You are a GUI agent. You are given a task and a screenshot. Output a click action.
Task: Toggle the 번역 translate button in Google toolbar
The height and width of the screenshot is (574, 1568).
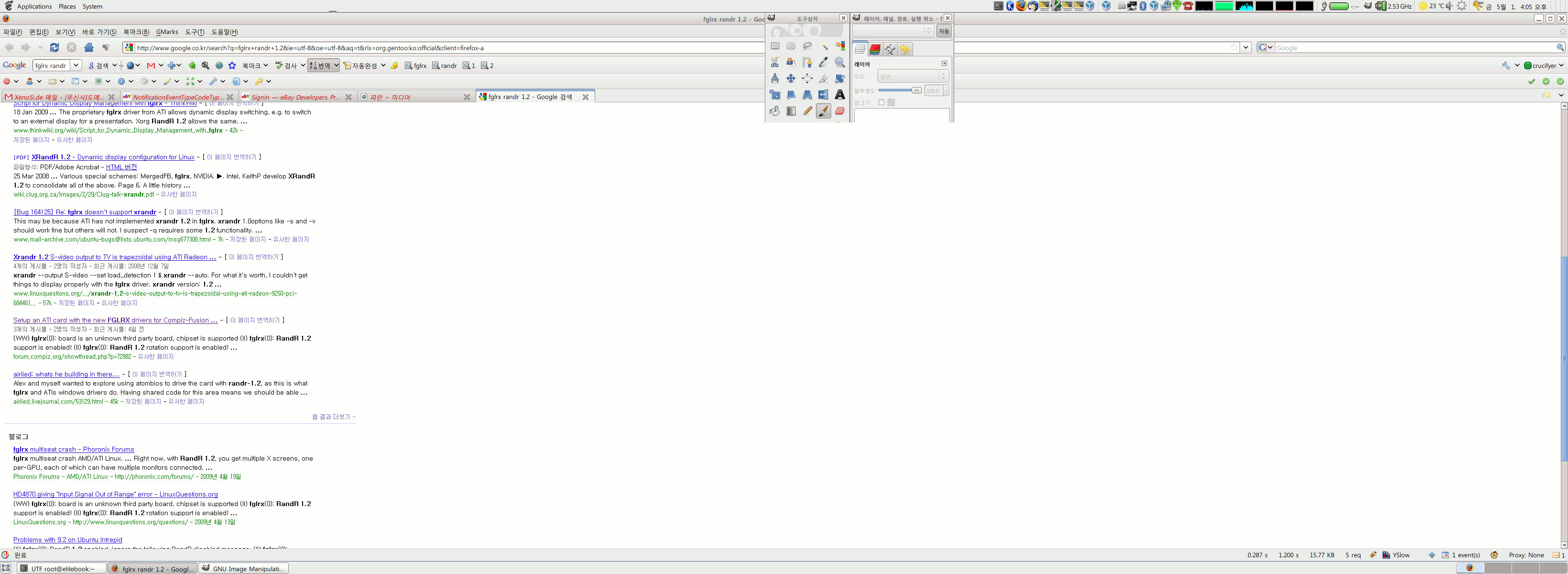323,65
